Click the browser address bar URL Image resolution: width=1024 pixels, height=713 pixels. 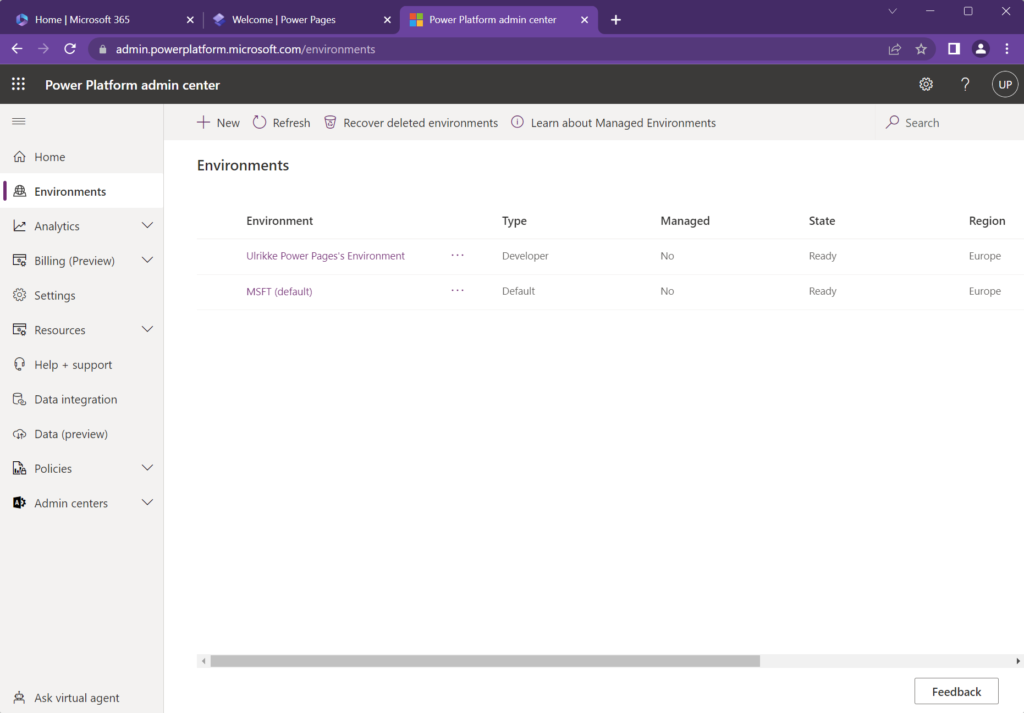pos(246,49)
